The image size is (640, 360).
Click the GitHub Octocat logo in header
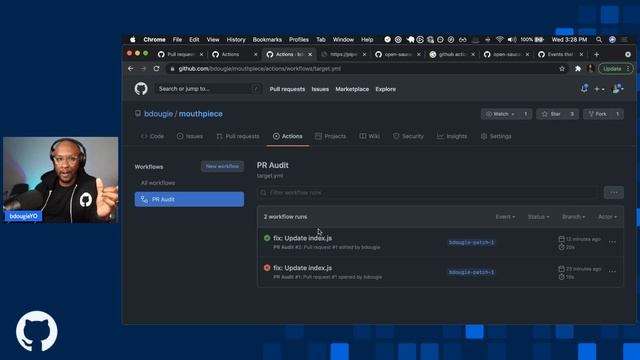click(141, 89)
